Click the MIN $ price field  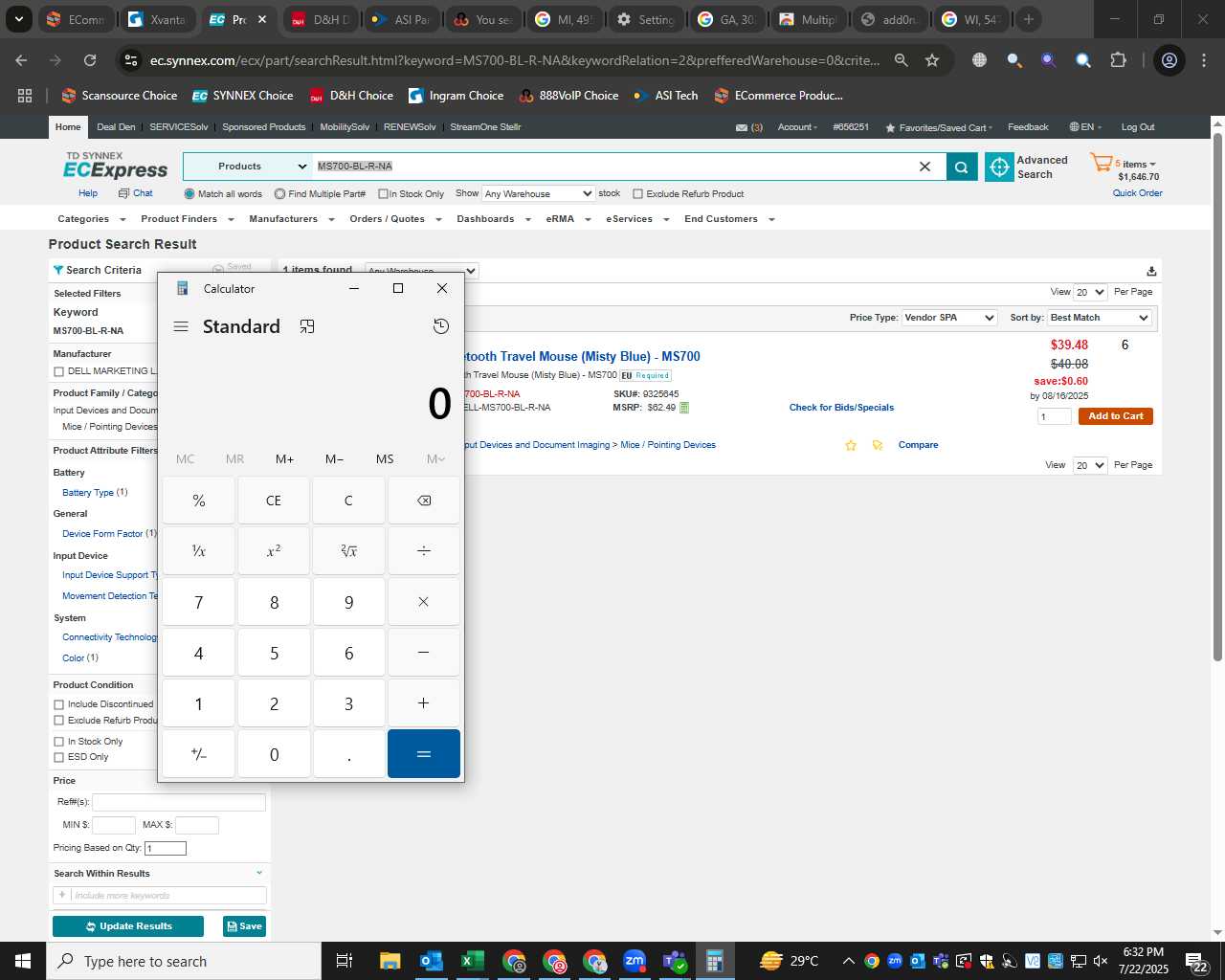tap(114, 825)
